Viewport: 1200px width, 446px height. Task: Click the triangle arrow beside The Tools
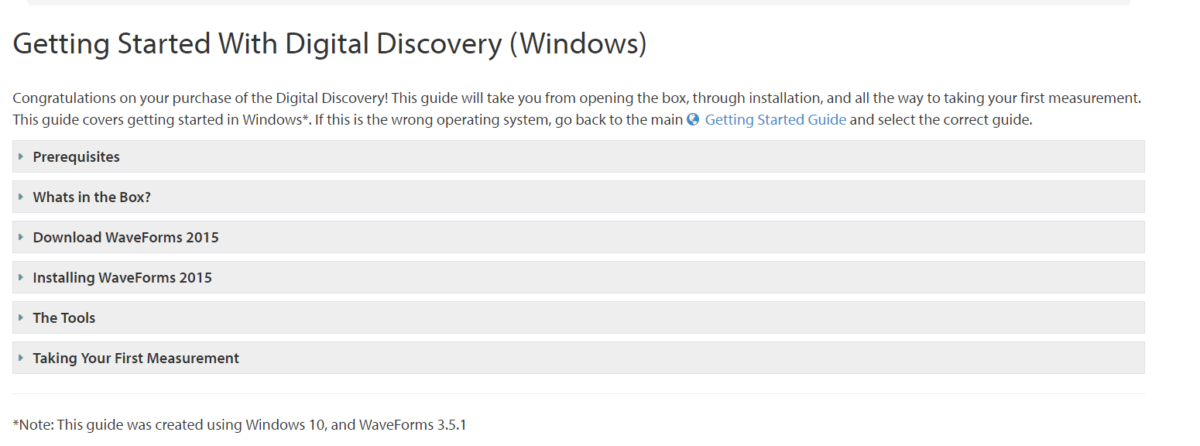(x=21, y=317)
